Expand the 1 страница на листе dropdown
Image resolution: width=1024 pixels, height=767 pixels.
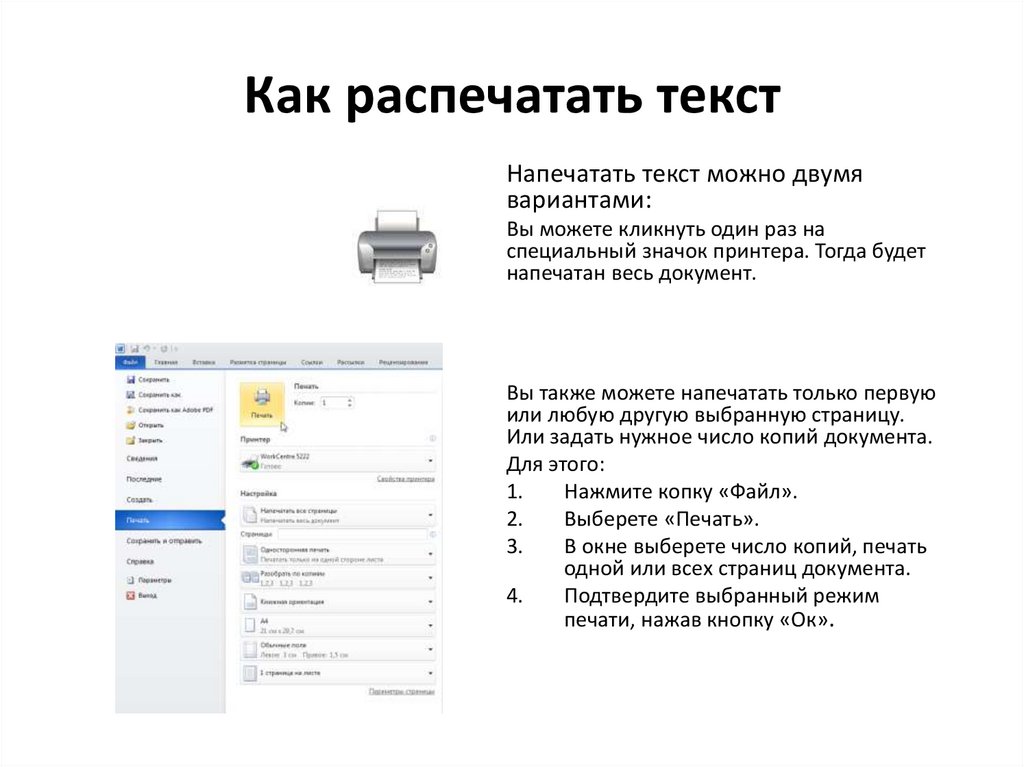pos(430,673)
